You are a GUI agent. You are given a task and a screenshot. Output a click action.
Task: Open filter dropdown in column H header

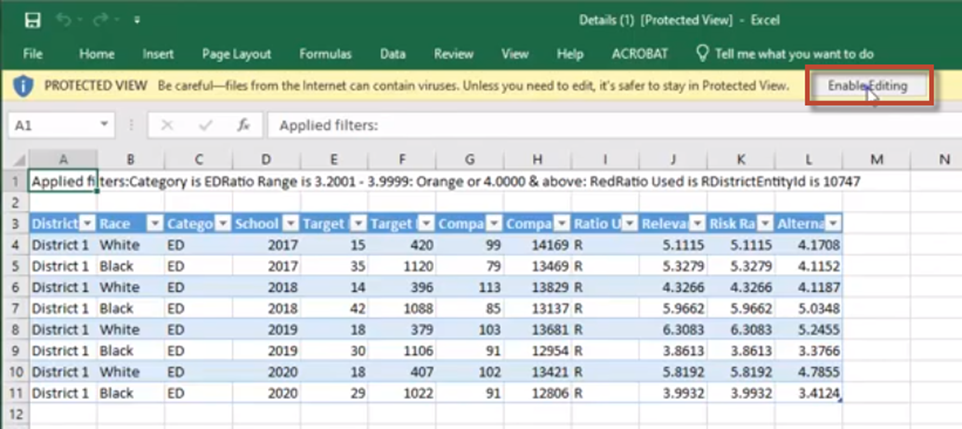(562, 223)
